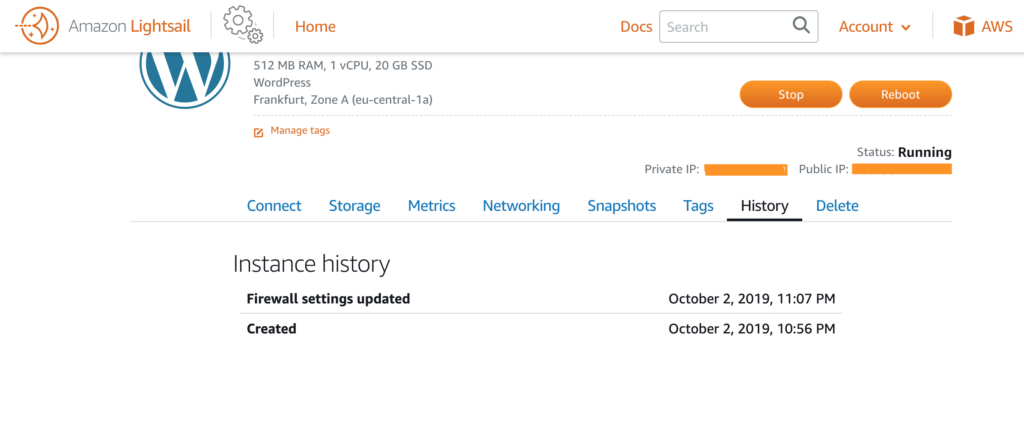The height and width of the screenshot is (432, 1024).
Task: Open the Docs link
Action: click(636, 27)
